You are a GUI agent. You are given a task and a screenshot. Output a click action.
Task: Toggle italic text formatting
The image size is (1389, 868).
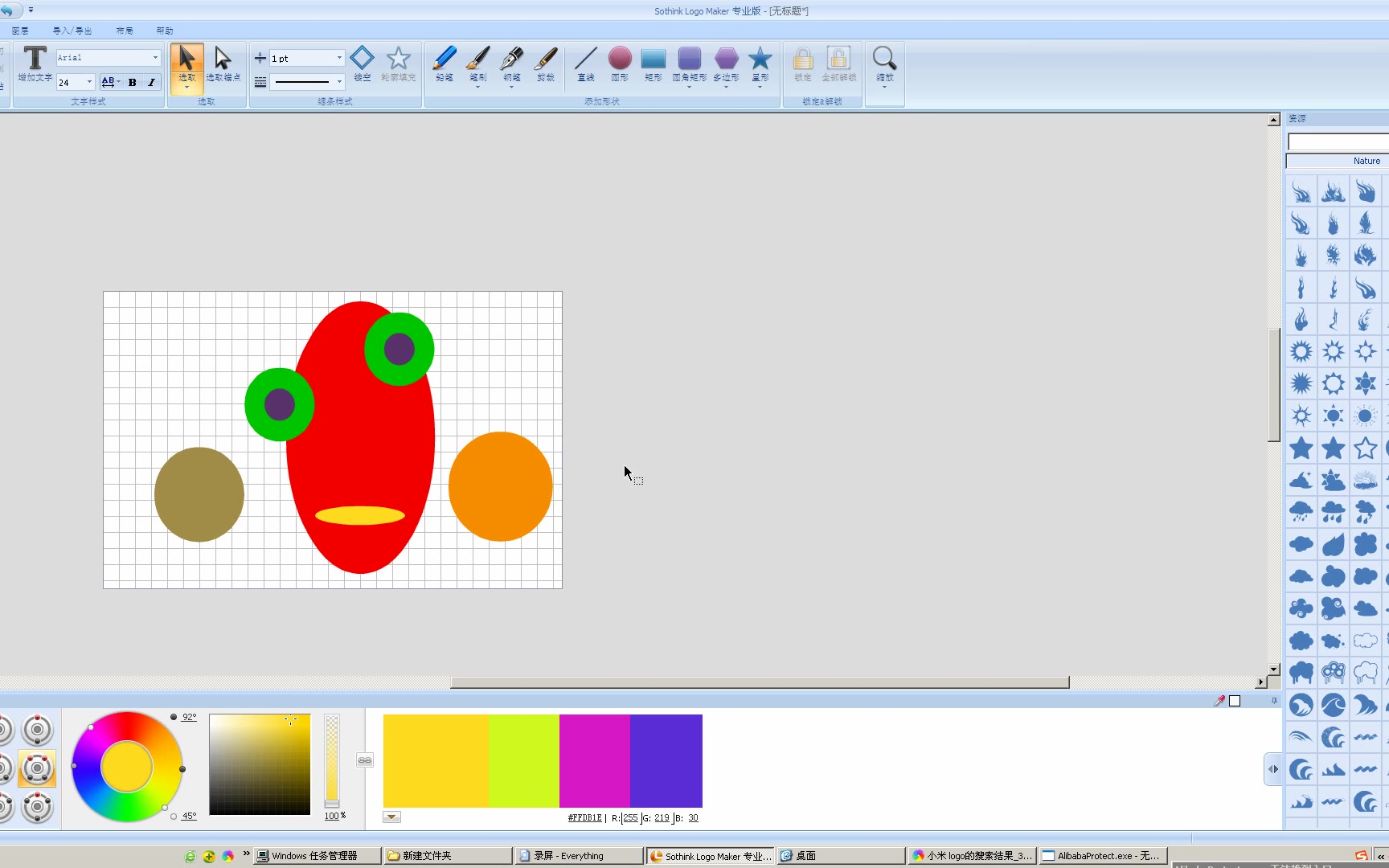(x=151, y=82)
